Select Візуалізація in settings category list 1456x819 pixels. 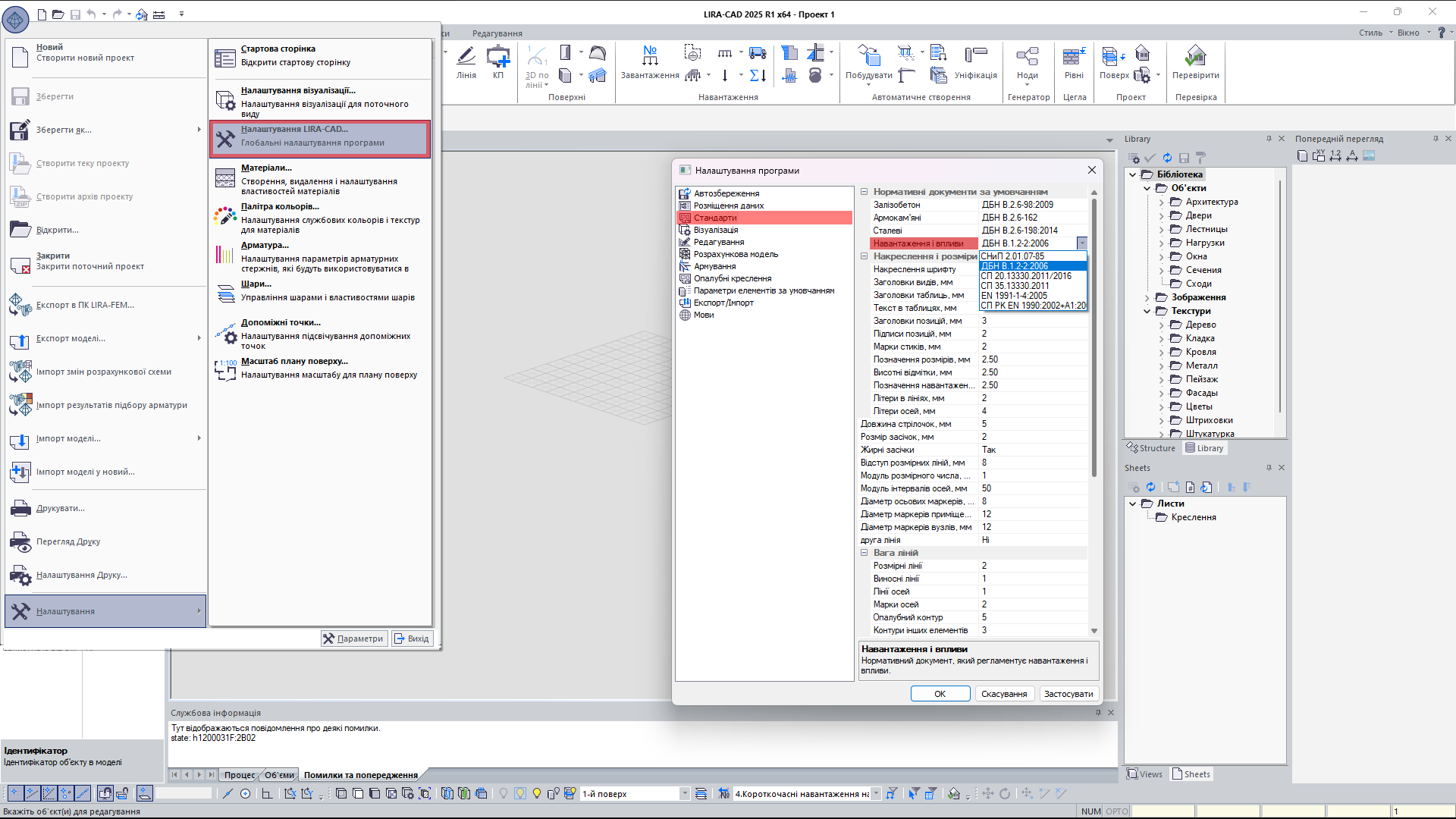[715, 230]
